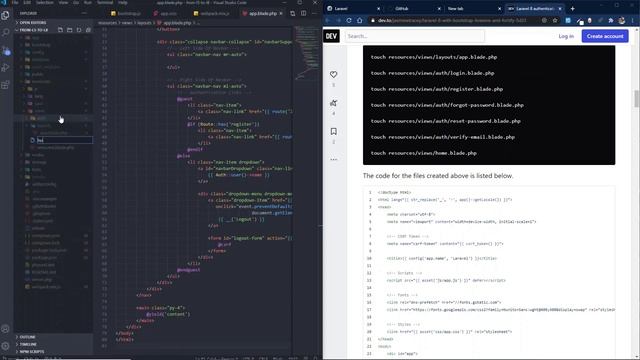Open the File menu in VS Code
640x360 pixels.
(x=15, y=2)
